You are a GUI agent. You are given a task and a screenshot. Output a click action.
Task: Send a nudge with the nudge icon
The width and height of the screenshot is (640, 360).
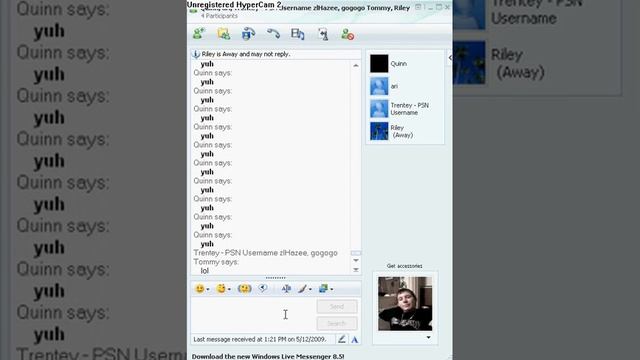(x=244, y=289)
